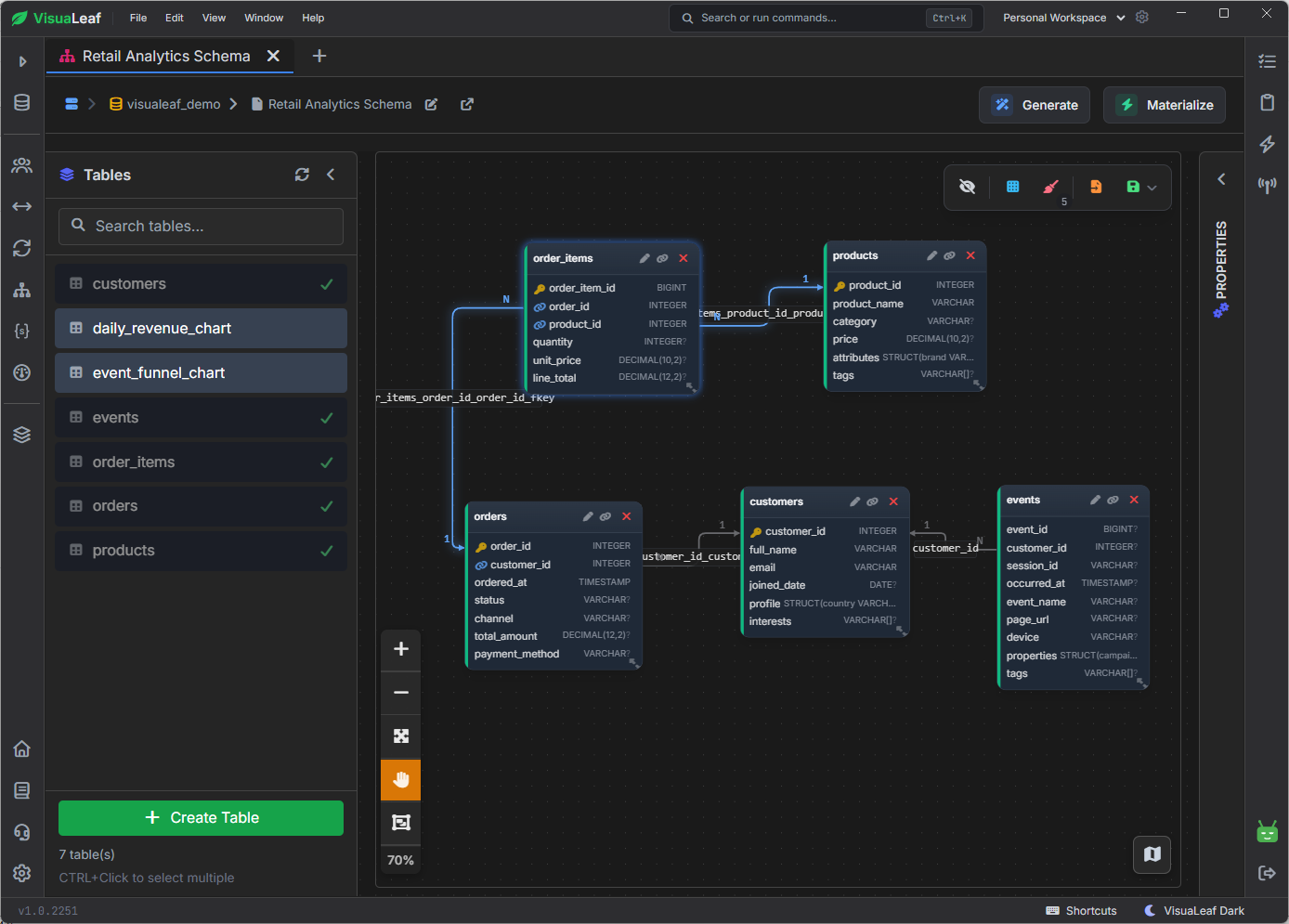
Task: Zoom out with the minus button
Action: tap(401, 693)
